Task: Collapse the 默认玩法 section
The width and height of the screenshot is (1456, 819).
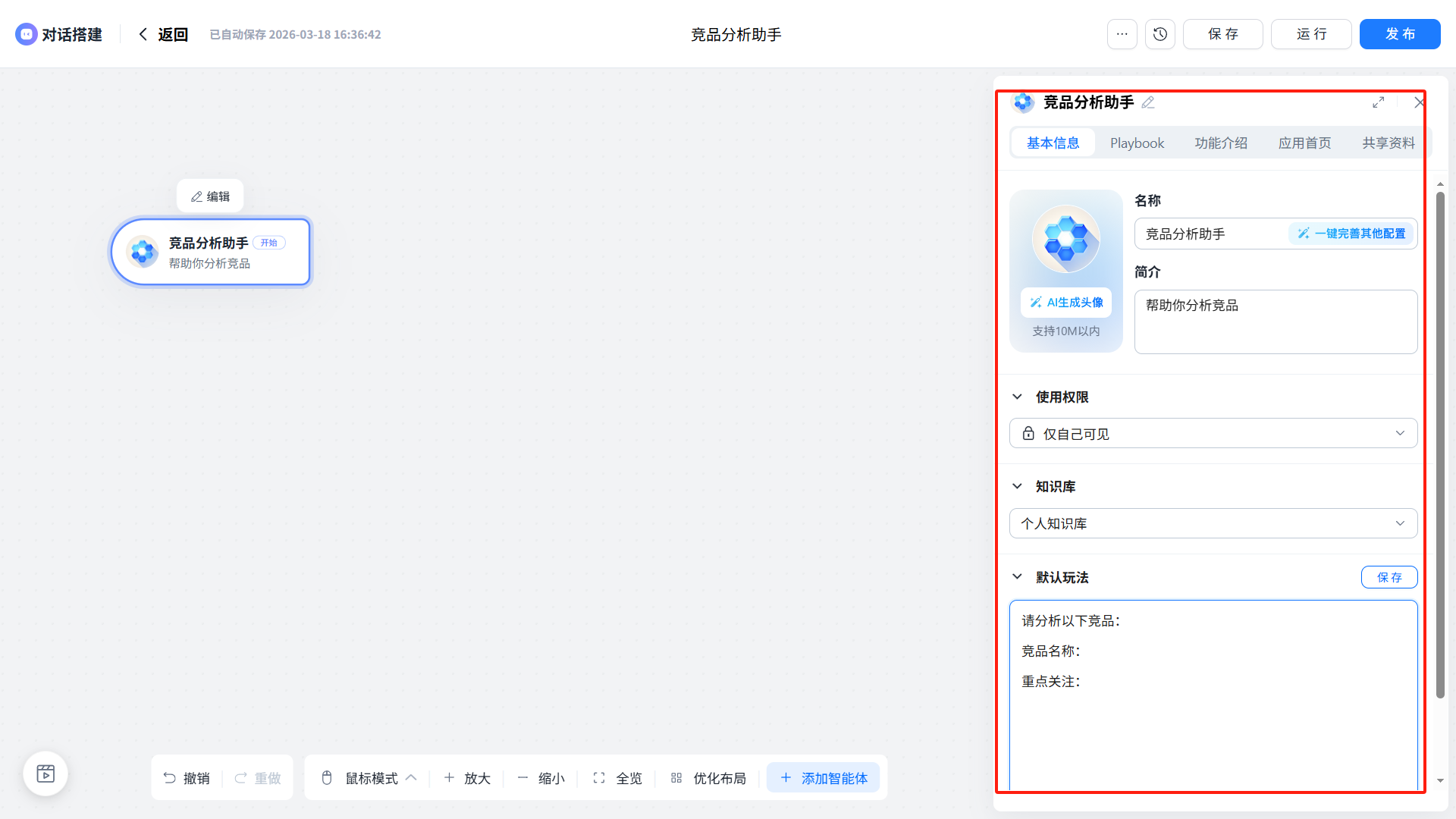Action: [1017, 576]
